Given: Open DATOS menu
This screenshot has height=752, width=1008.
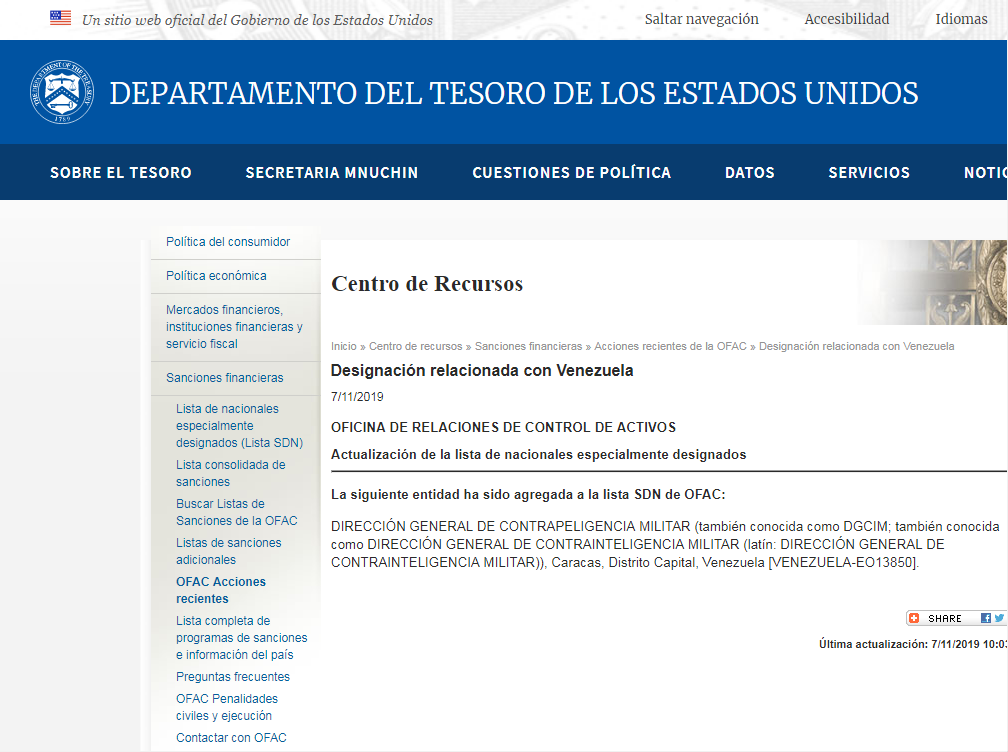Looking at the screenshot, I should (x=750, y=172).
